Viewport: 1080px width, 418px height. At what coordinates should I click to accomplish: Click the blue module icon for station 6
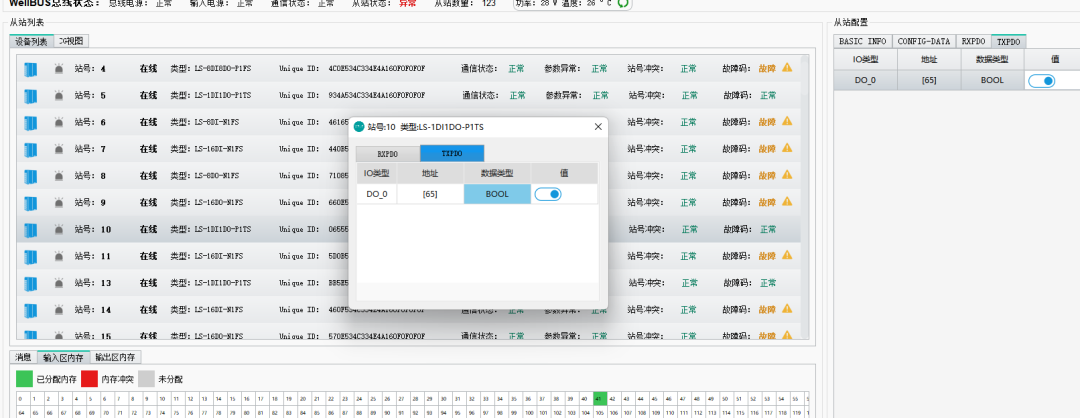click(30, 123)
